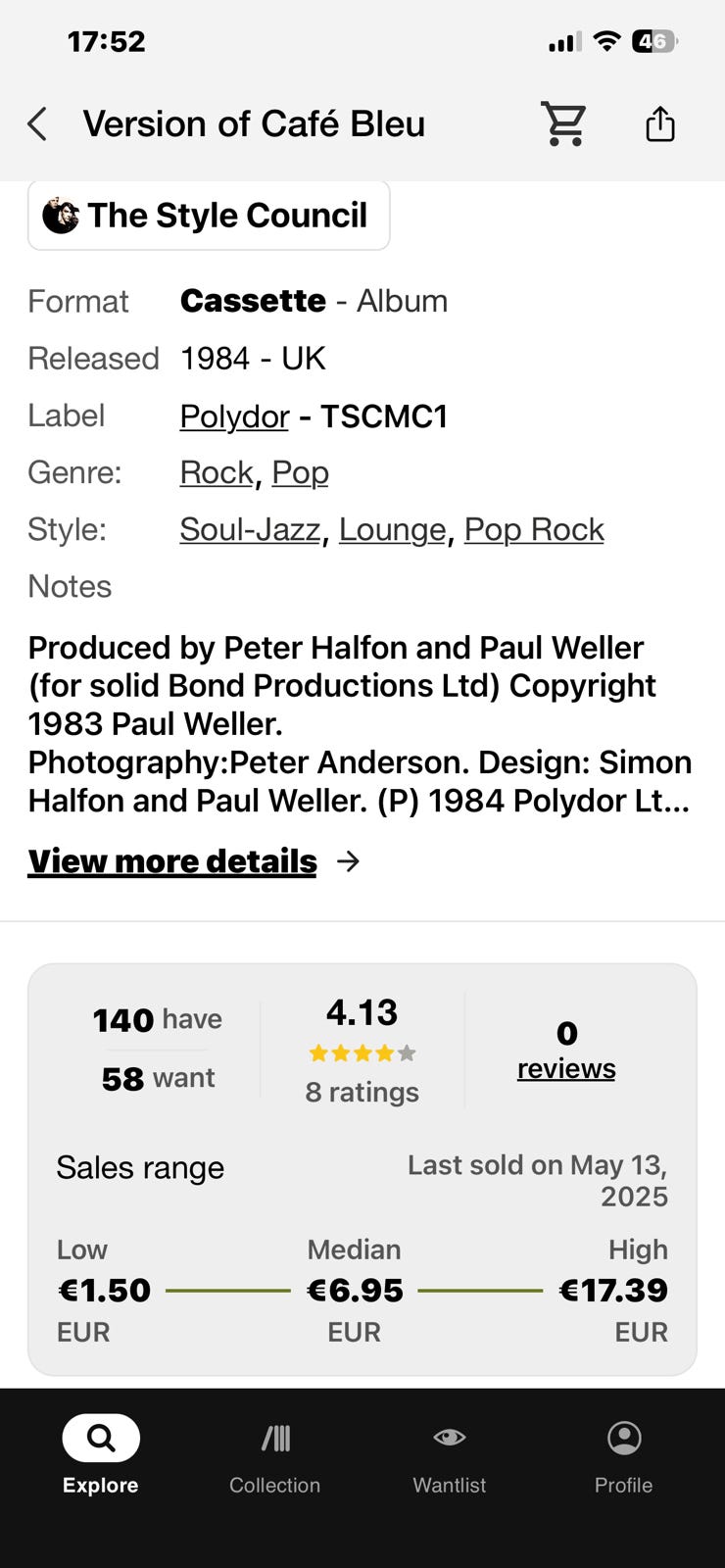
Task: Tap the share icon
Action: 660,124
